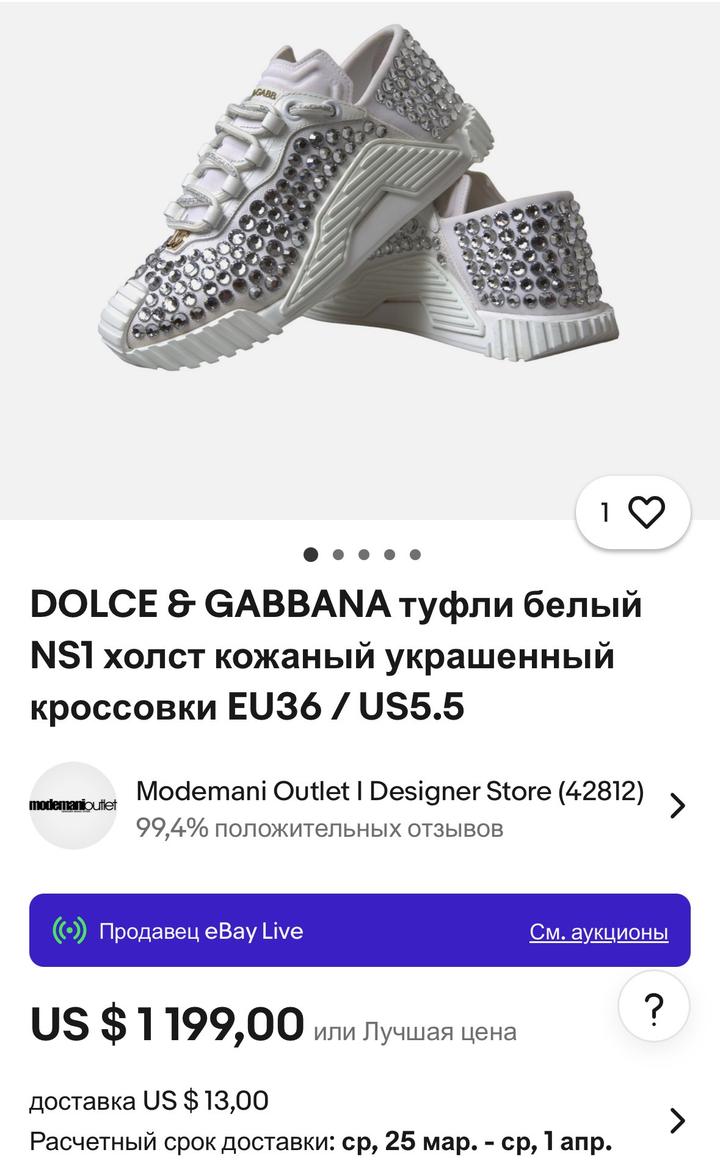The image size is (720, 1171).
Task: Tap the eBay Live broadcast icon
Action: 69,931
